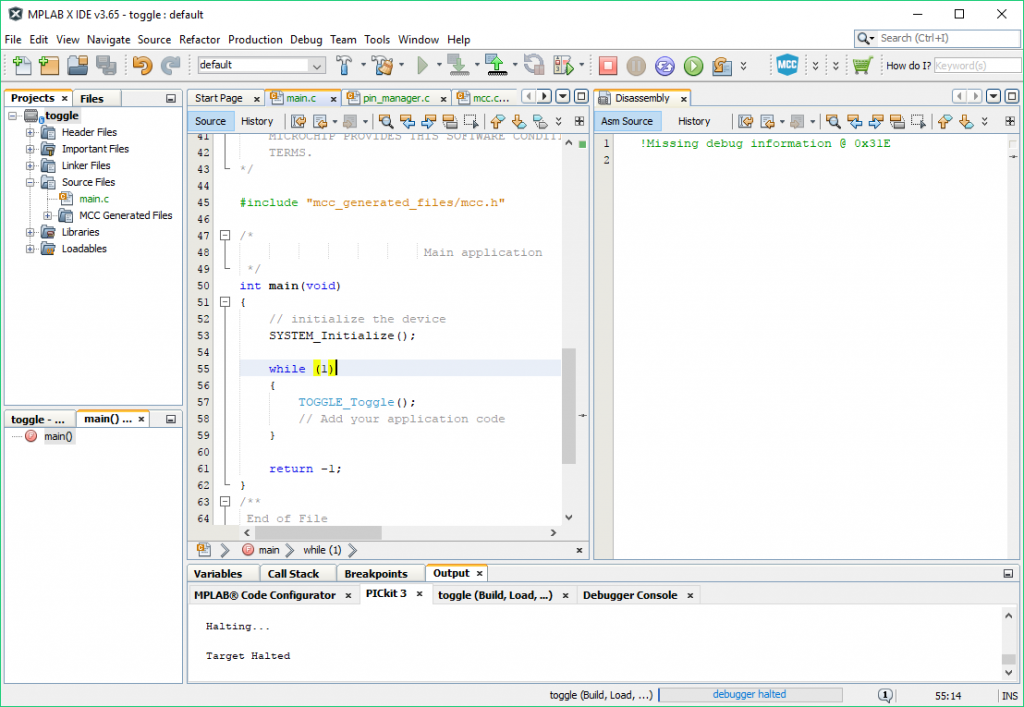Click Make and Program Device download icon
The image size is (1024, 707).
(x=458, y=65)
